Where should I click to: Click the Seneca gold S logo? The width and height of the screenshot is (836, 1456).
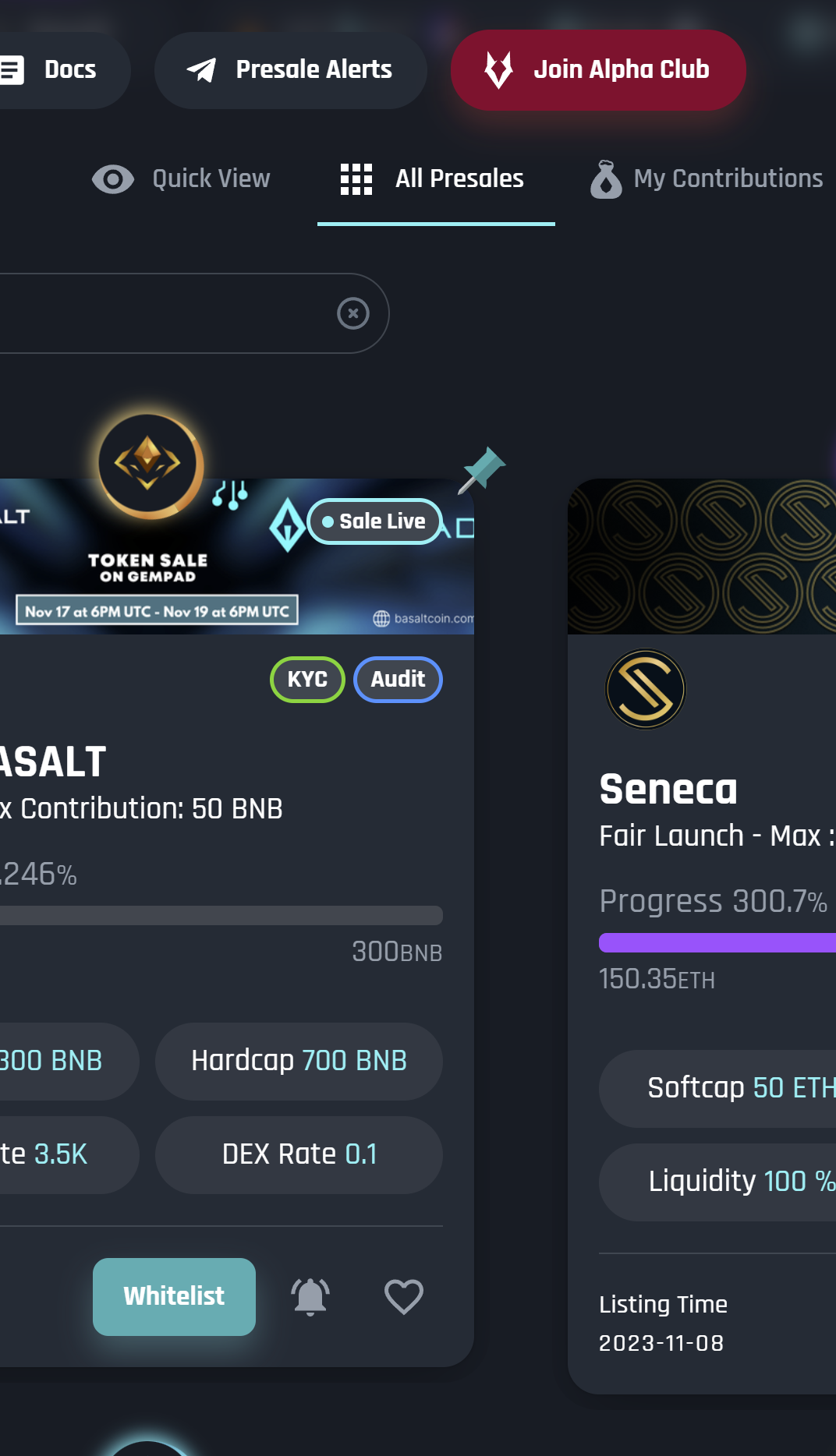tap(646, 689)
